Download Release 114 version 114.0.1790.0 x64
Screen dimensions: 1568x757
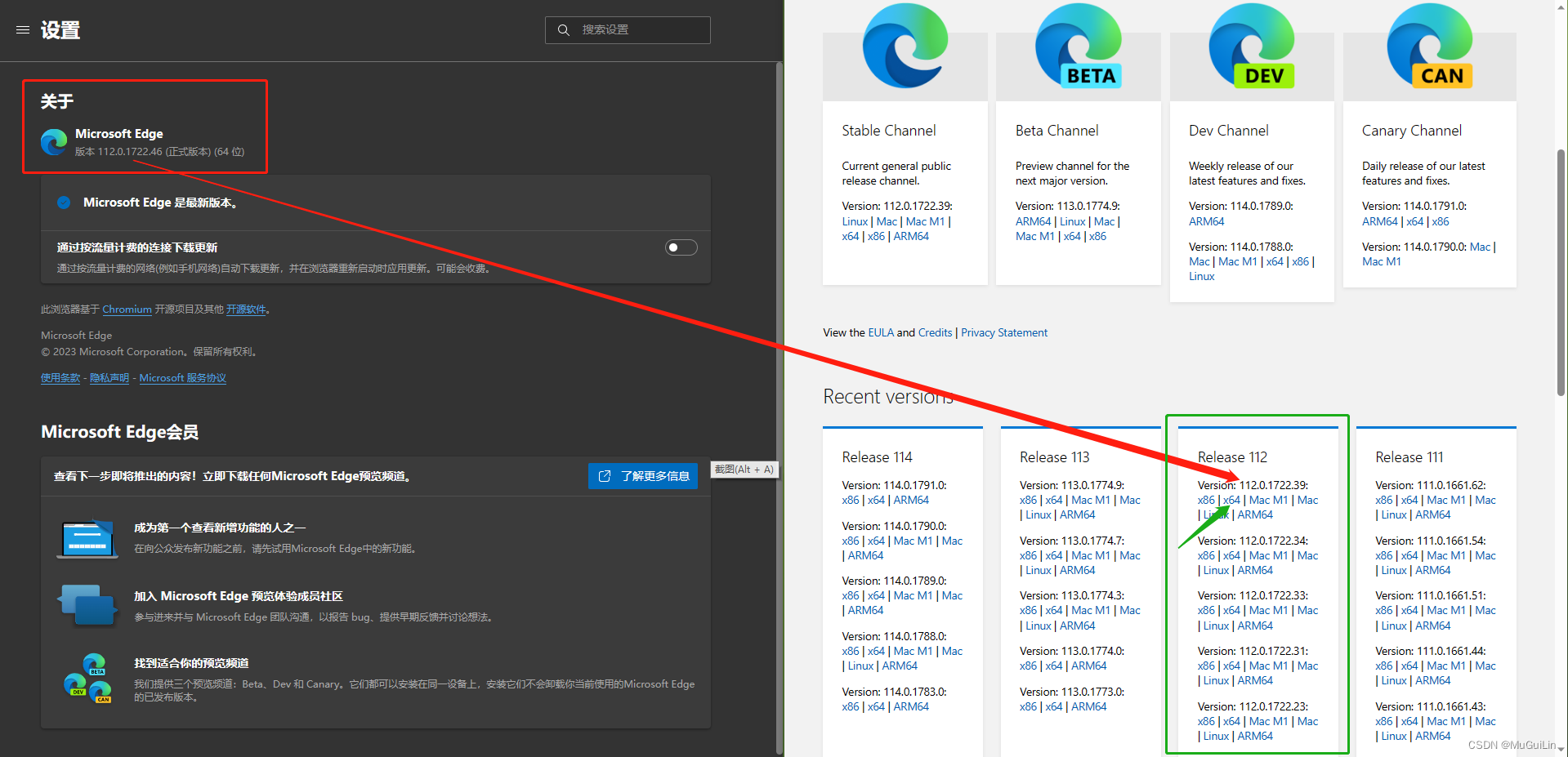pyautogui.click(x=876, y=541)
